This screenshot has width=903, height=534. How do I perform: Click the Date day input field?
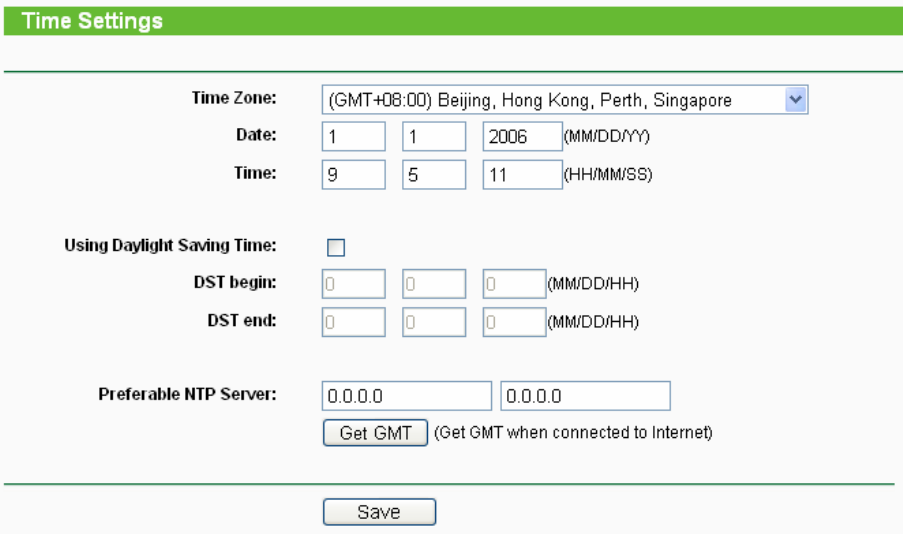pyautogui.click(x=434, y=137)
